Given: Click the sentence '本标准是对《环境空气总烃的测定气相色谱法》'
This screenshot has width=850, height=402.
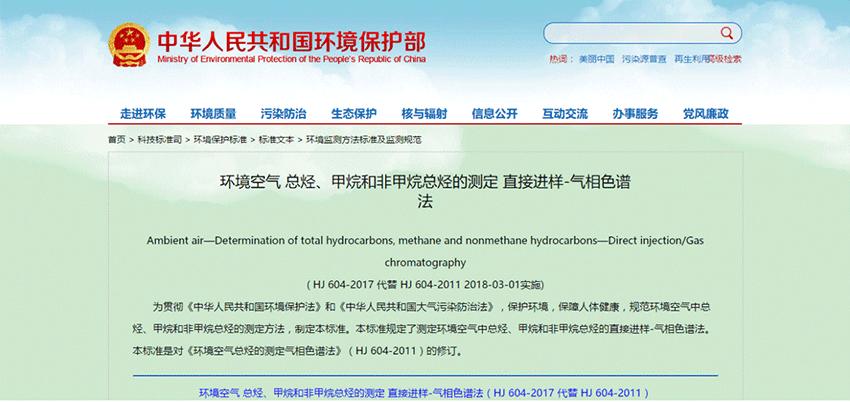Looking at the screenshot, I should point(239,350).
